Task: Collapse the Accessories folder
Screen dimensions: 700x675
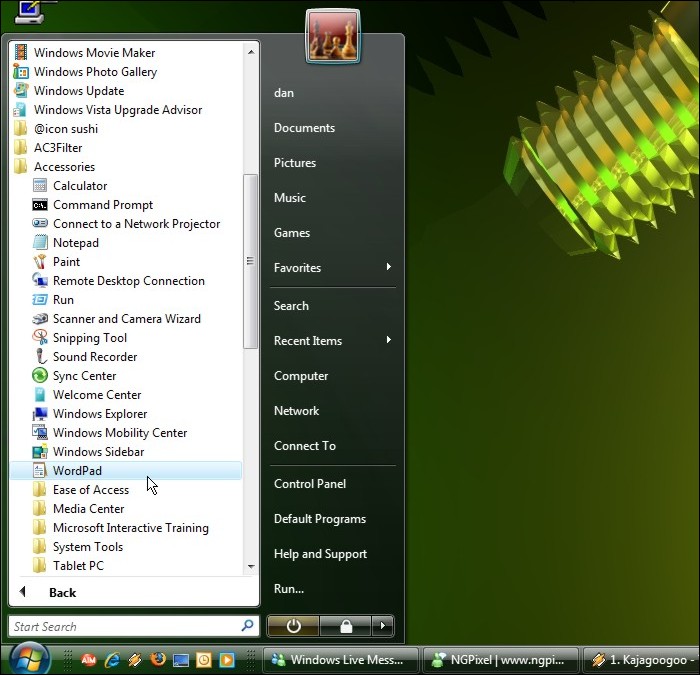Action: point(64,167)
